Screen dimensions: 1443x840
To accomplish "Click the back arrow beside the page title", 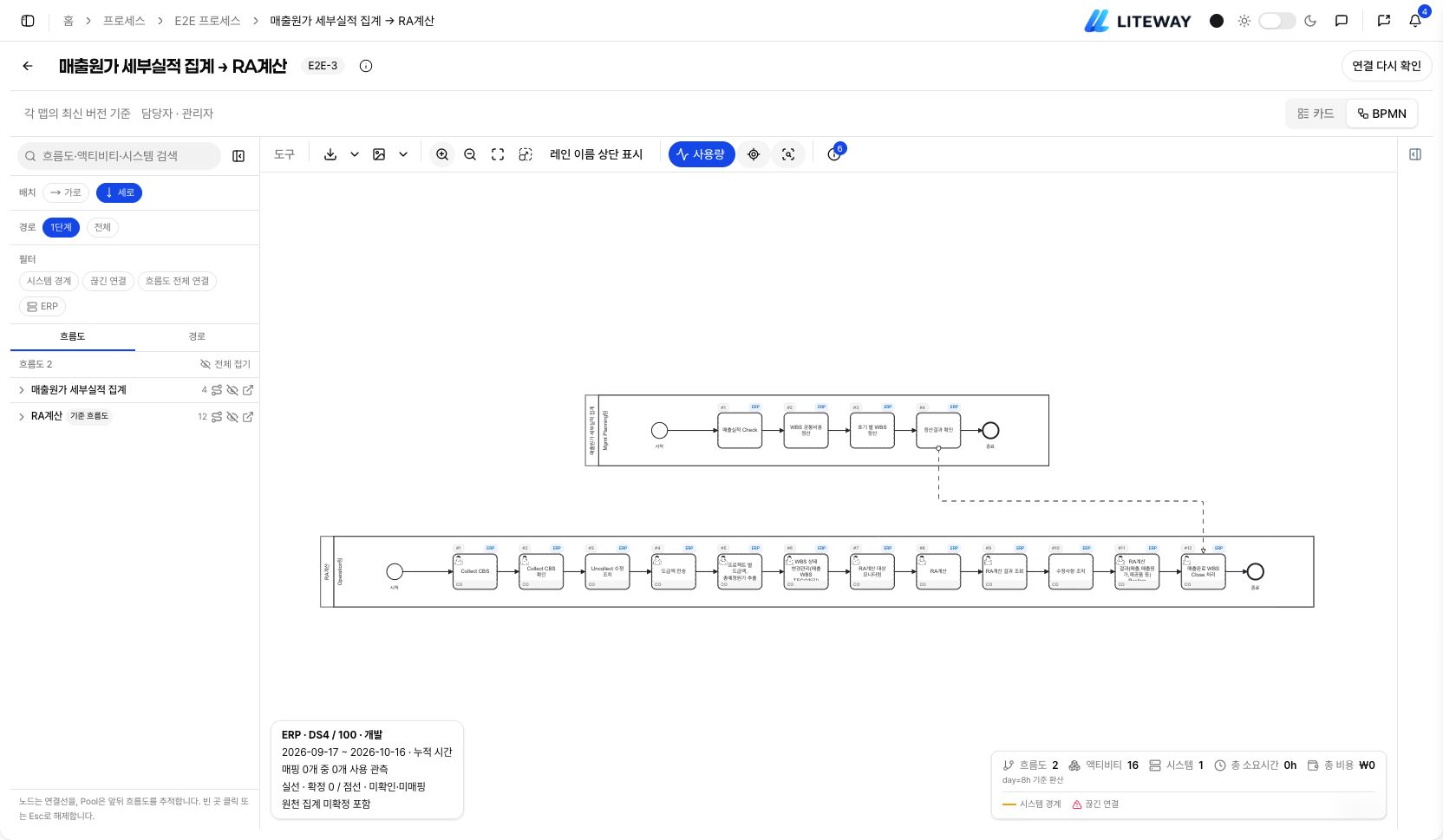I will (28, 66).
